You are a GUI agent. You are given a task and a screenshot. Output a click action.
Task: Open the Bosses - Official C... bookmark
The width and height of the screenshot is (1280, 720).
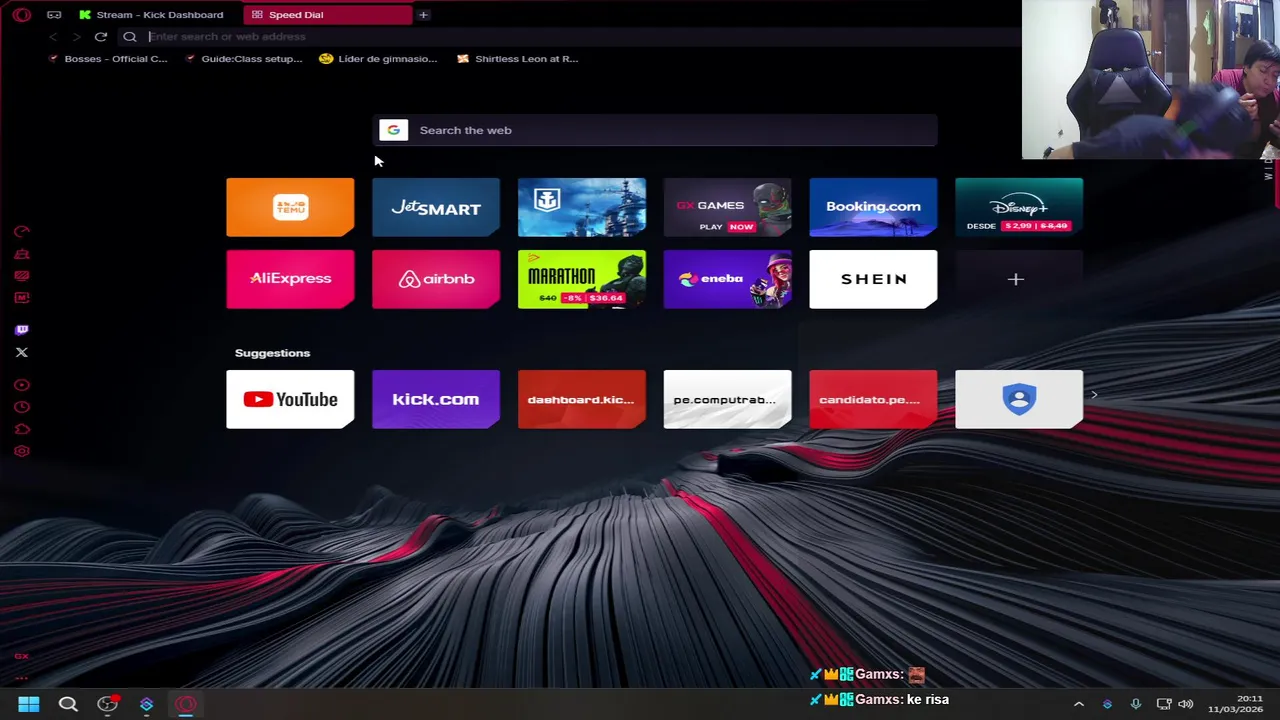(x=108, y=59)
